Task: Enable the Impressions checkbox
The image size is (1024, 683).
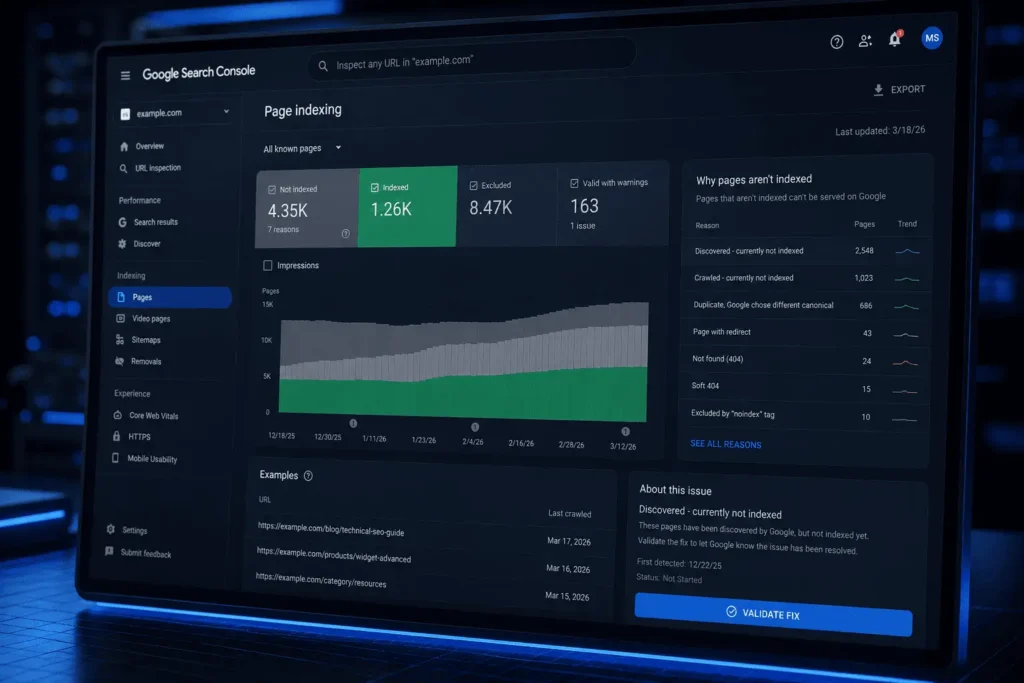Action: tap(268, 266)
